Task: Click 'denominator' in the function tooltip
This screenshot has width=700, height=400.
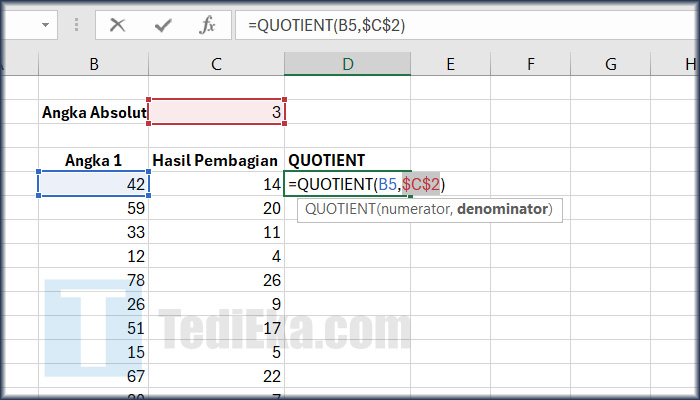Action: (x=502, y=209)
